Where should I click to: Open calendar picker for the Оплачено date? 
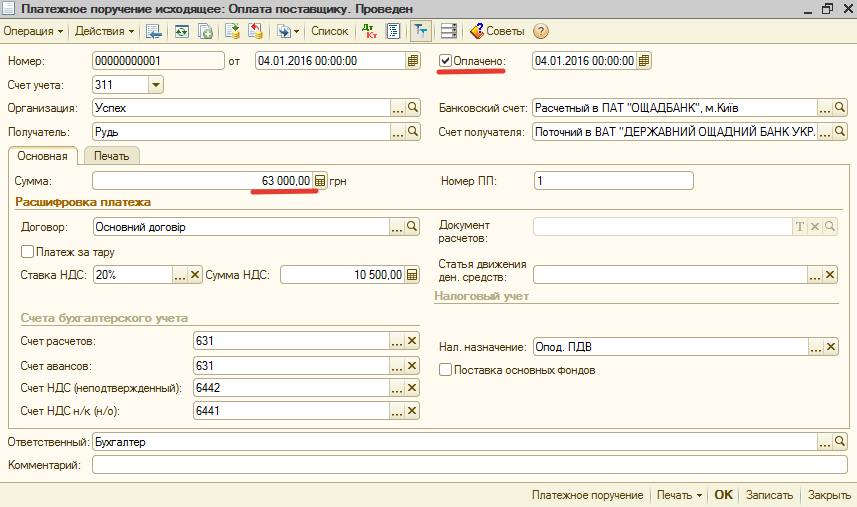tap(644, 61)
